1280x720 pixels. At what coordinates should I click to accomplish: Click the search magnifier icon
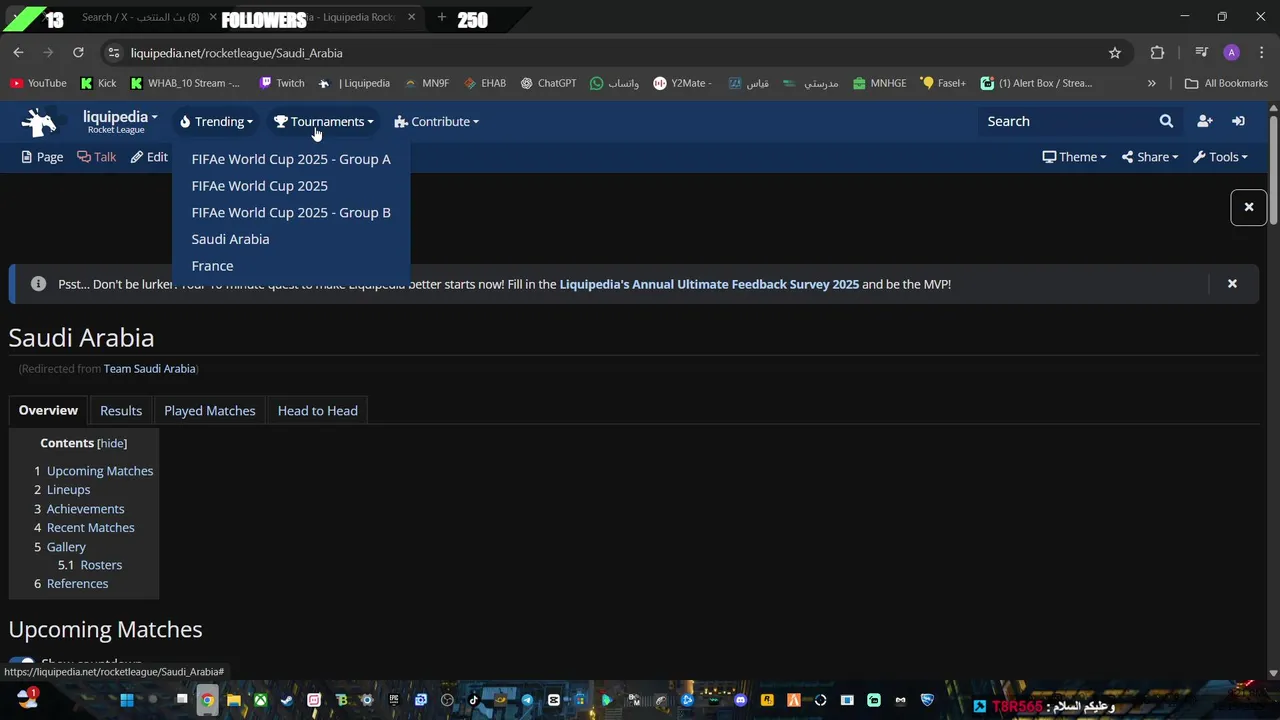1166,121
